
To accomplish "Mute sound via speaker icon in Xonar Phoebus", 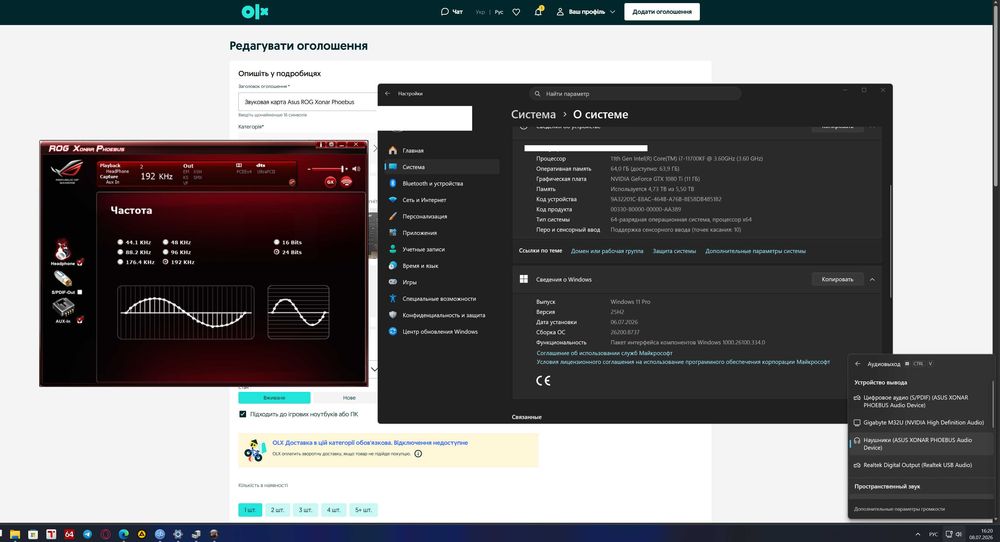I will click(356, 169).
